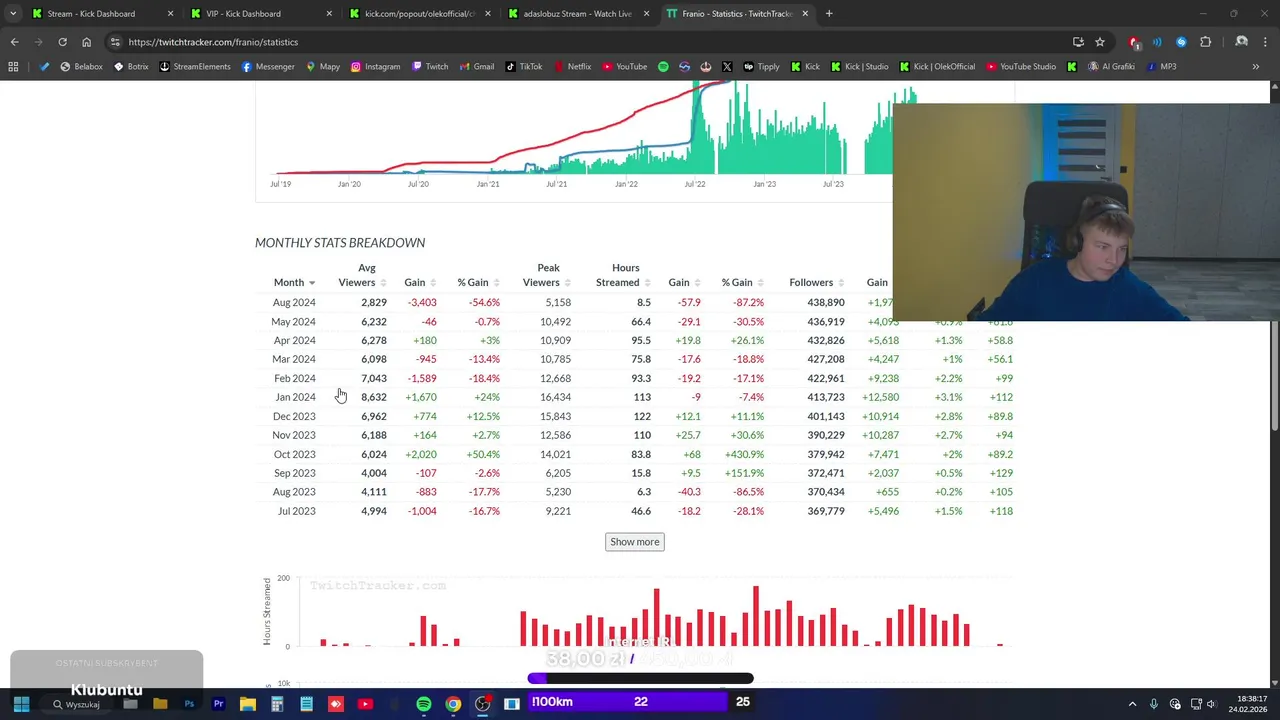This screenshot has width=1280, height=720.
Task: Open the extensions puzzle icon
Action: pos(1205,42)
